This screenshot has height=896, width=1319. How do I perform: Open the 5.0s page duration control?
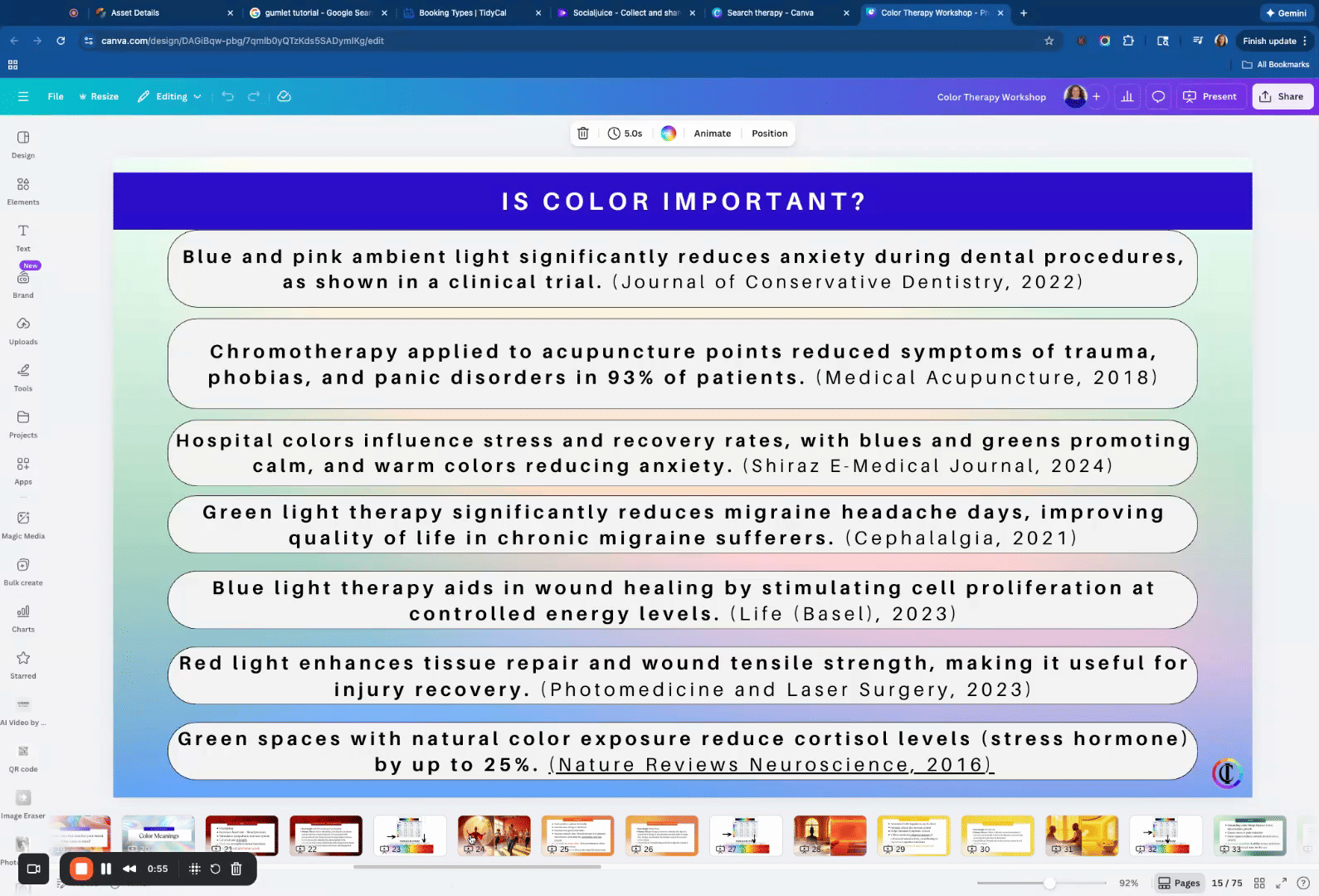[625, 134]
